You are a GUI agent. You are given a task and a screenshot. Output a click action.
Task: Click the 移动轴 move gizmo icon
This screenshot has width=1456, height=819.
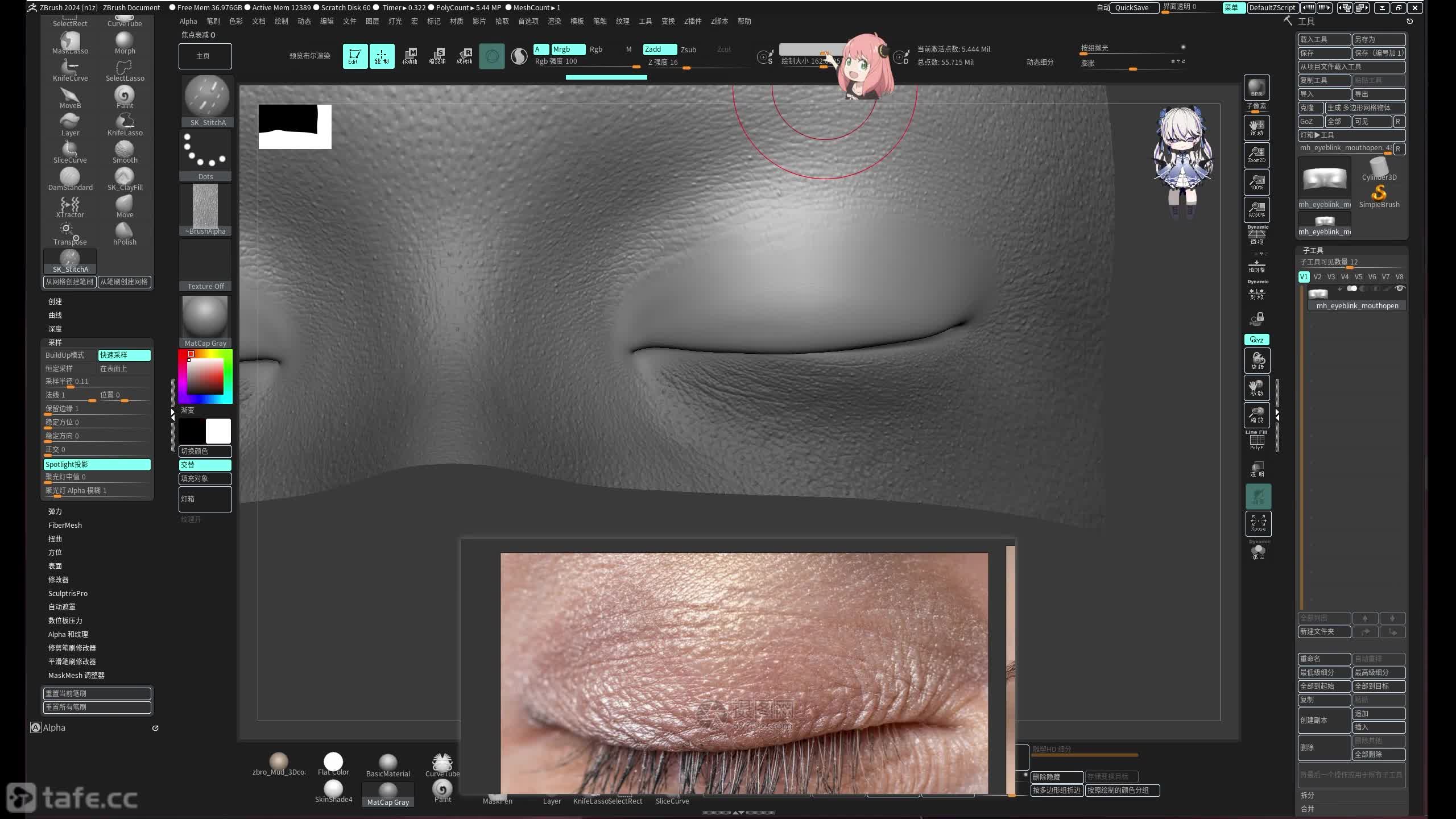click(410, 56)
